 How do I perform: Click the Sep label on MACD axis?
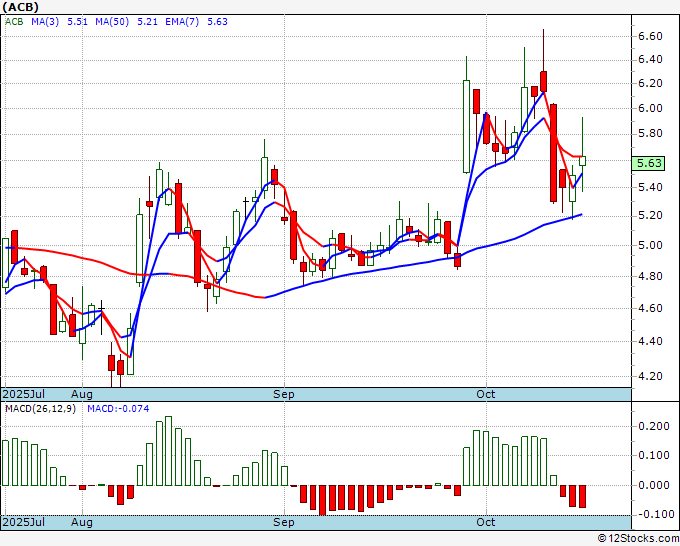click(284, 523)
